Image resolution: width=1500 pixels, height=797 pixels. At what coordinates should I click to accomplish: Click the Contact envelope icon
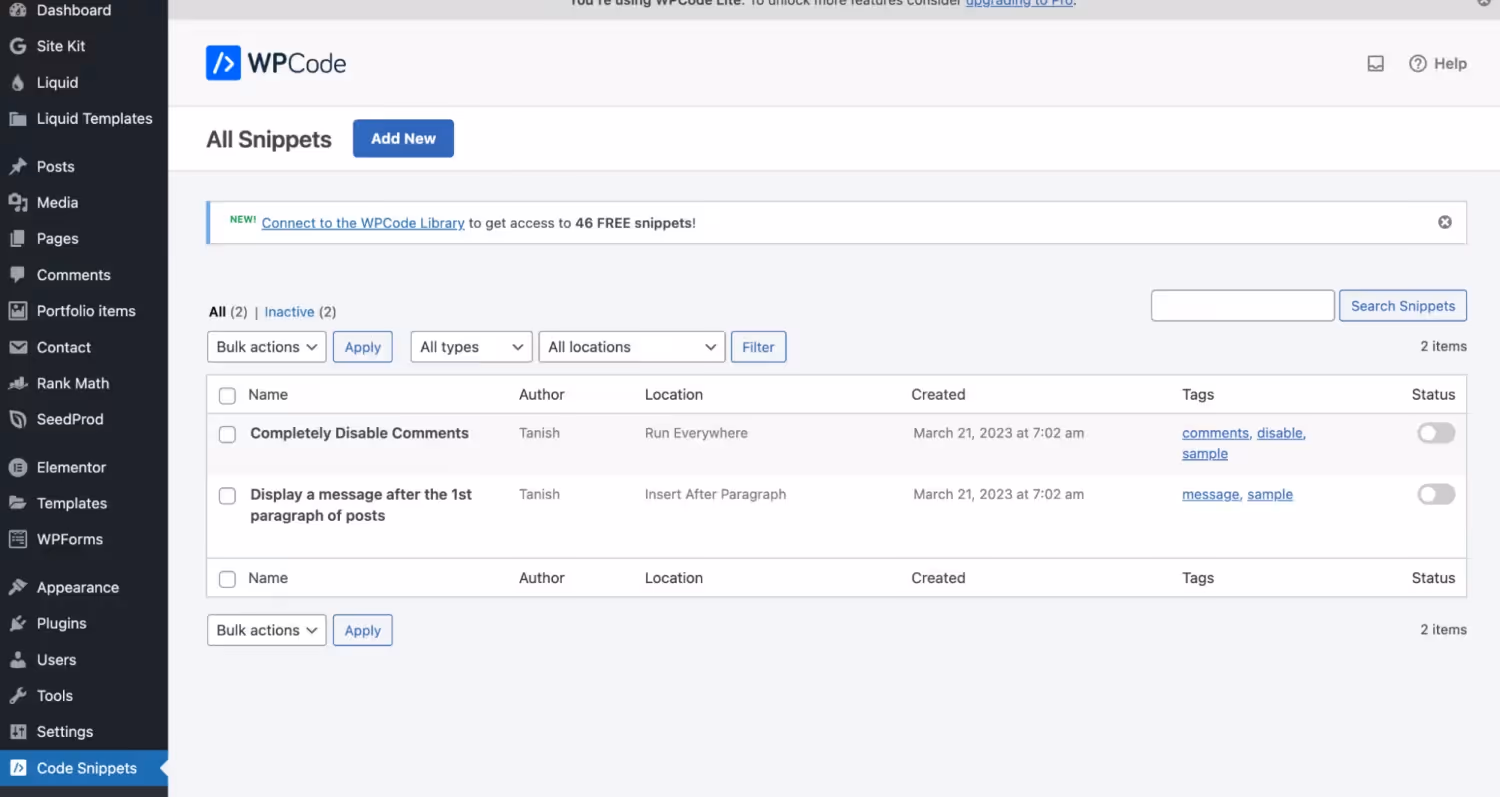pos(17,347)
